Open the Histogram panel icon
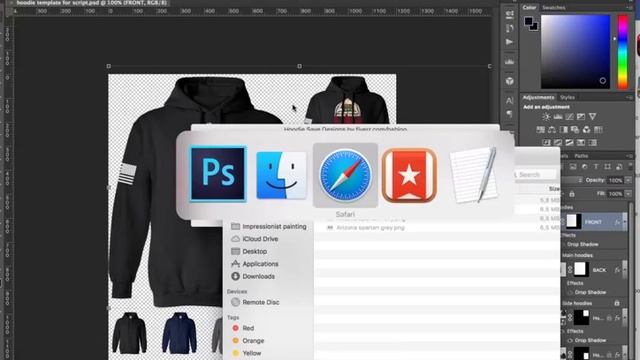Screen dimensions: 640x360 pyautogui.click(x=509, y=62)
